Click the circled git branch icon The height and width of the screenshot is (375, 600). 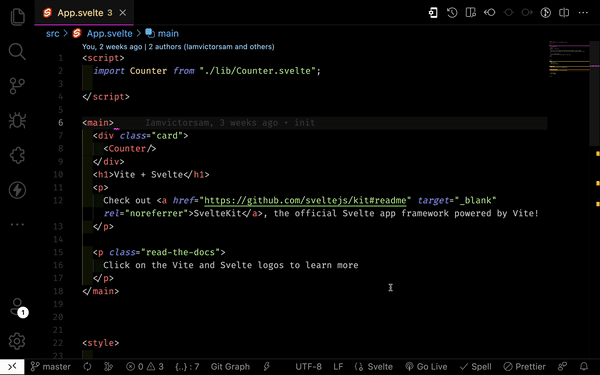[546, 13]
